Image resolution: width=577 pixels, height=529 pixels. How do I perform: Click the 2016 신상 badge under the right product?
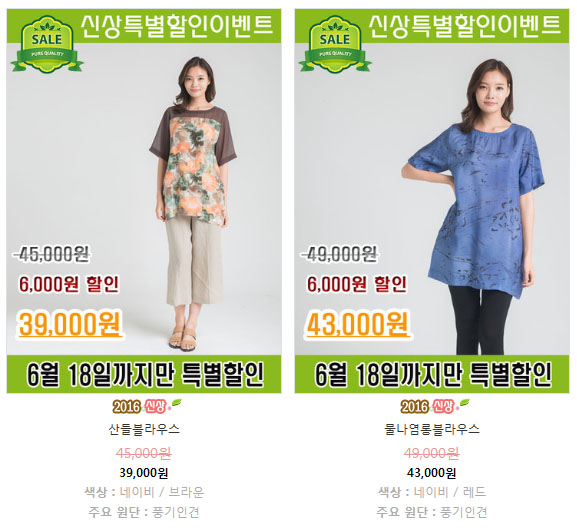coord(435,406)
